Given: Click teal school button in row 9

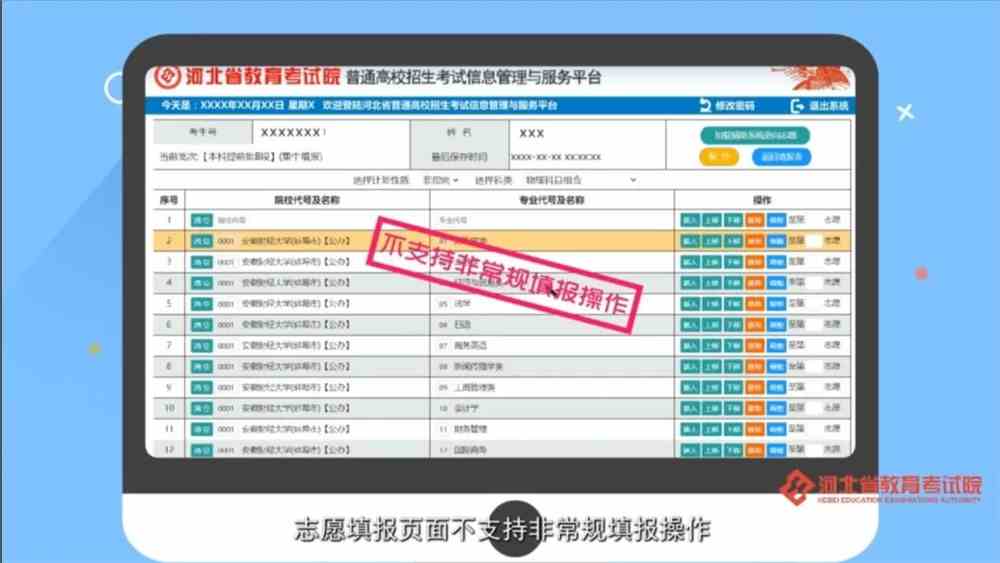Looking at the screenshot, I should pos(202,388).
